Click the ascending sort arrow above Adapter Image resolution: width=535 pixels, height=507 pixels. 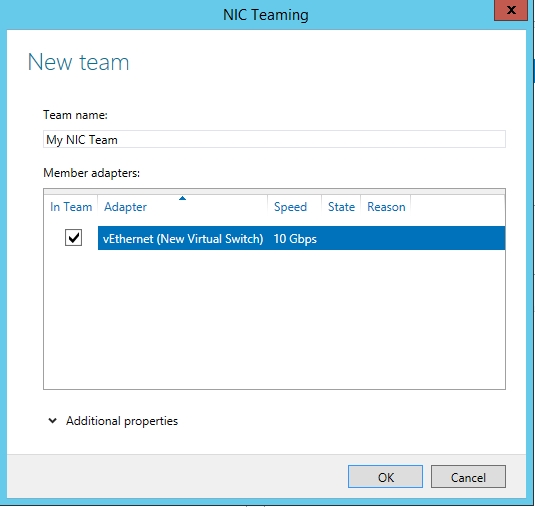pos(183,198)
